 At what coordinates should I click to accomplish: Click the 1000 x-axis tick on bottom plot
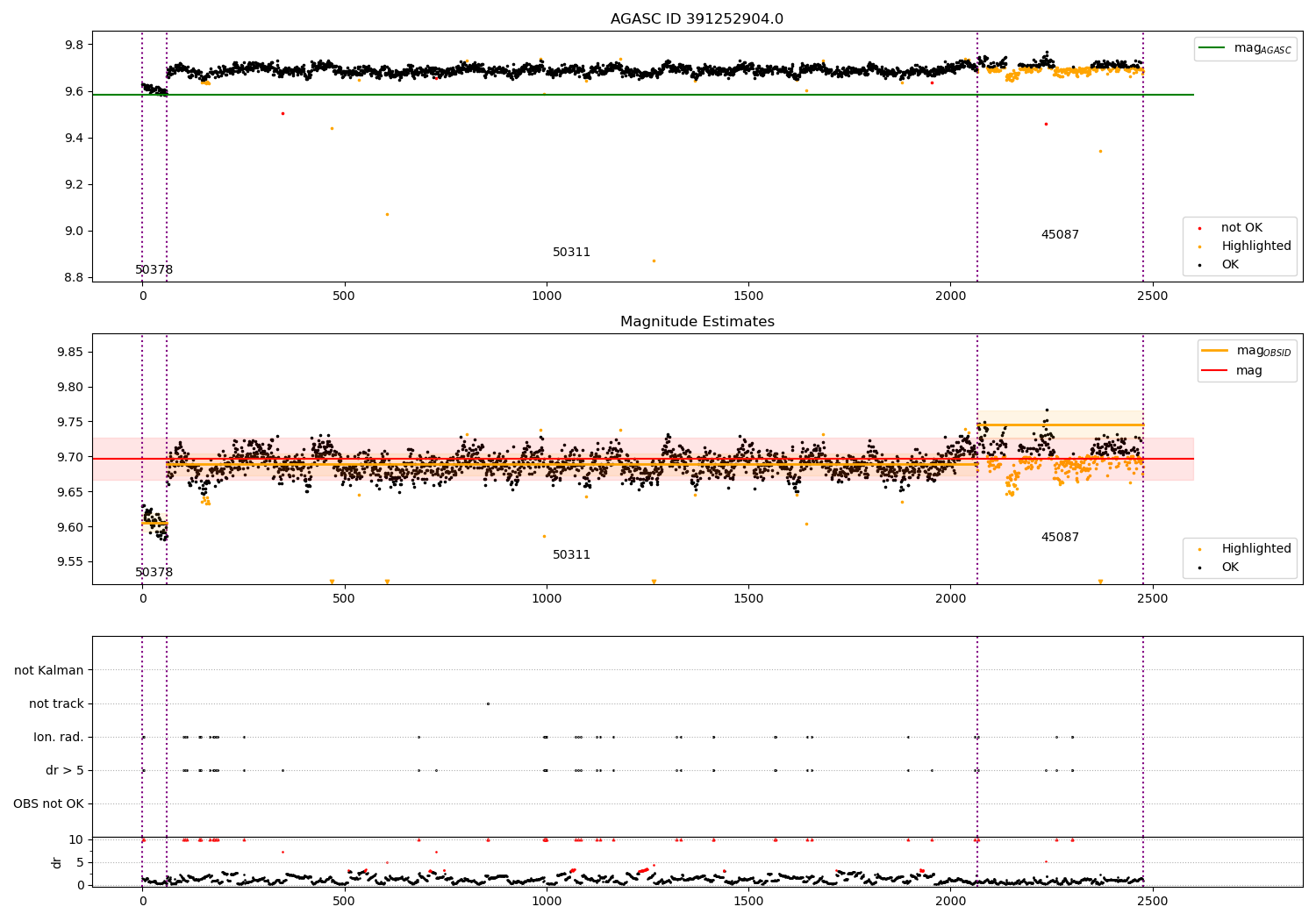pyautogui.click(x=546, y=901)
